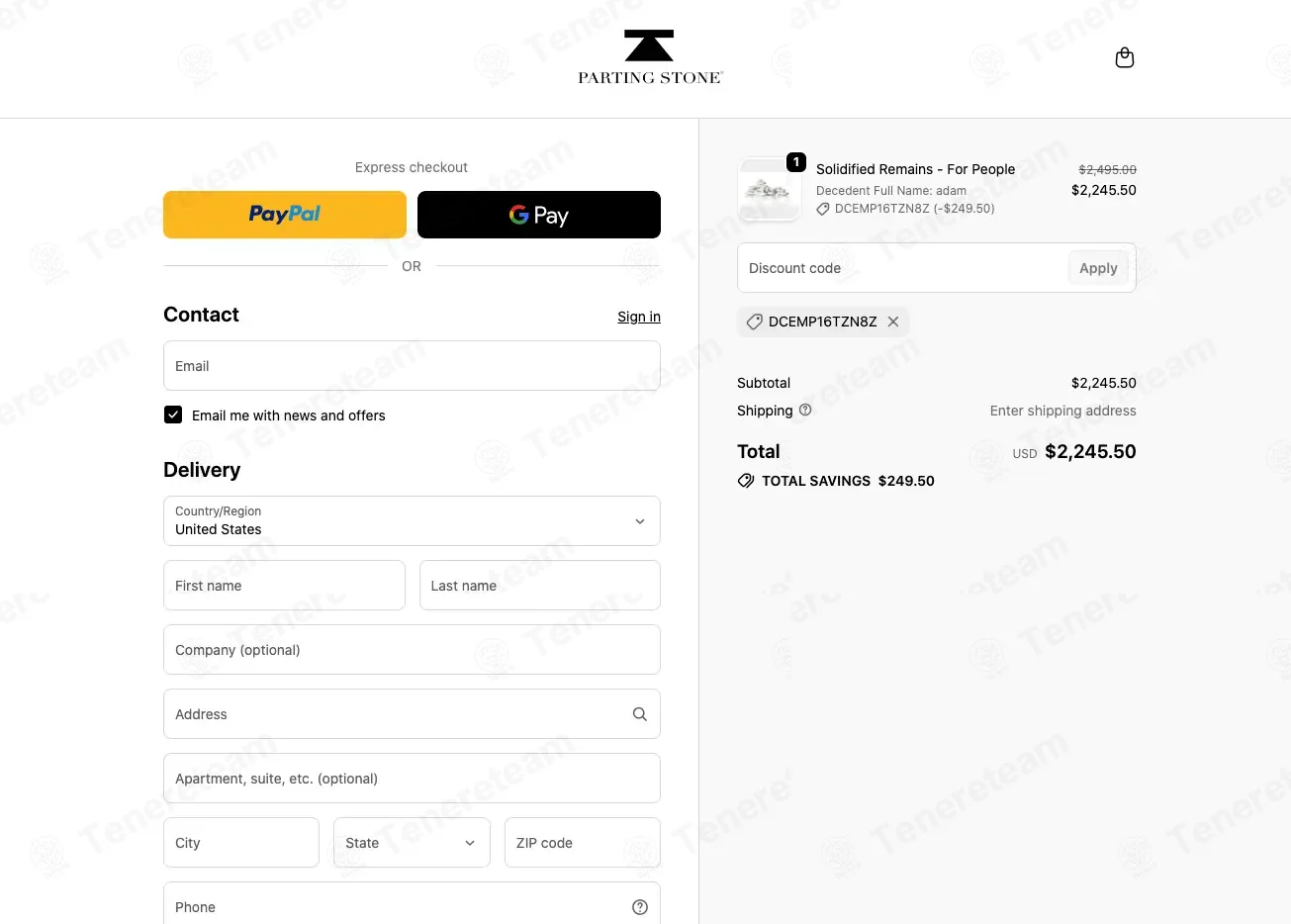
Task: Click the Apply discount button
Action: pos(1098,268)
